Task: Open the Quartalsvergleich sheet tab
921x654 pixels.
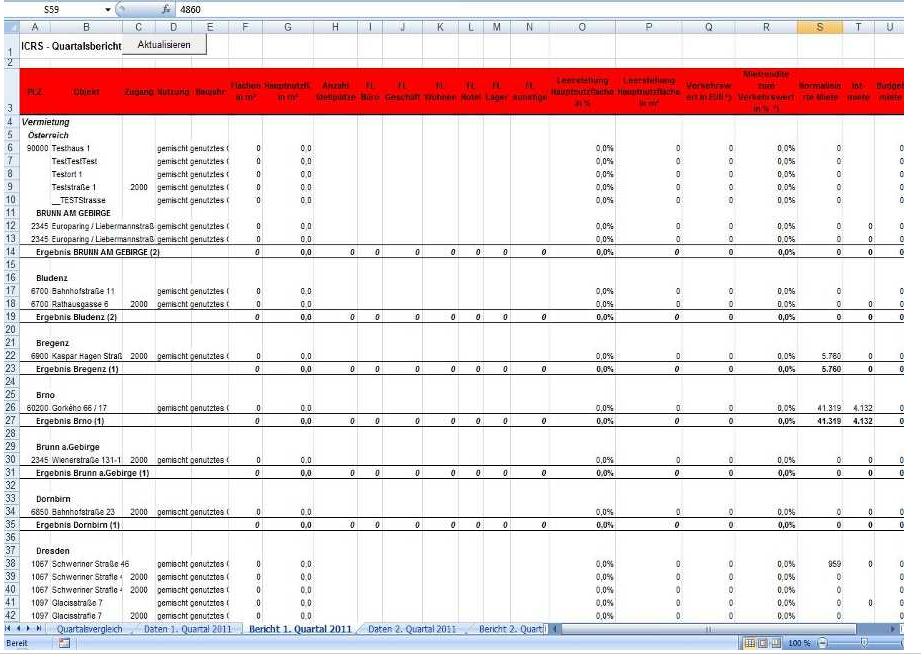Action: pyautogui.click(x=90, y=629)
